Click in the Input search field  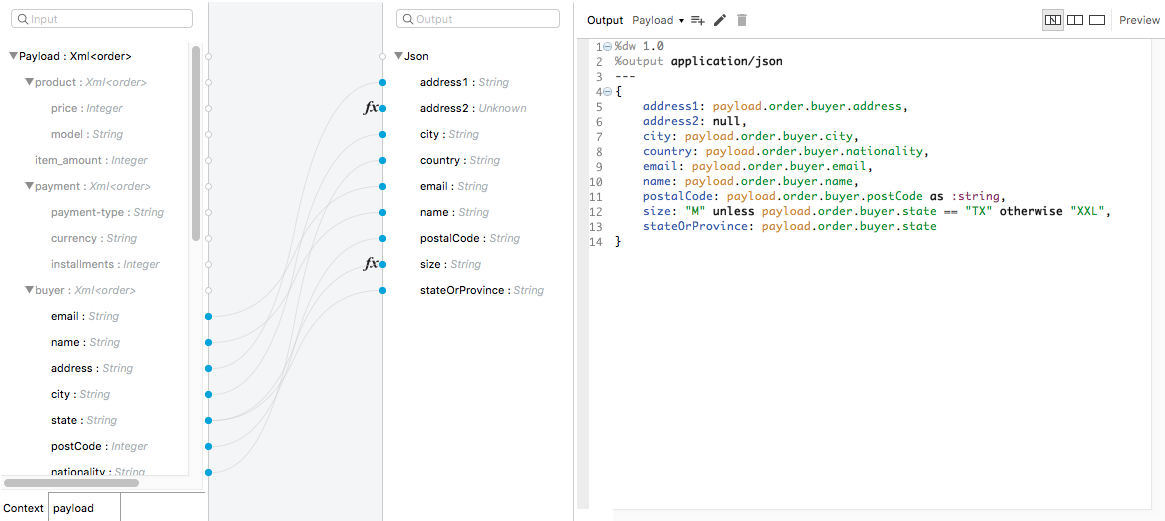(x=103, y=19)
